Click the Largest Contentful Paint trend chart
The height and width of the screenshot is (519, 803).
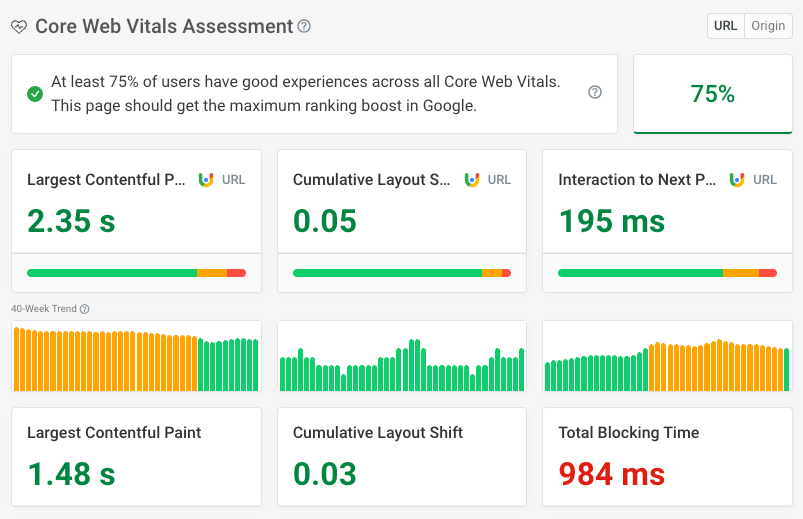136,359
